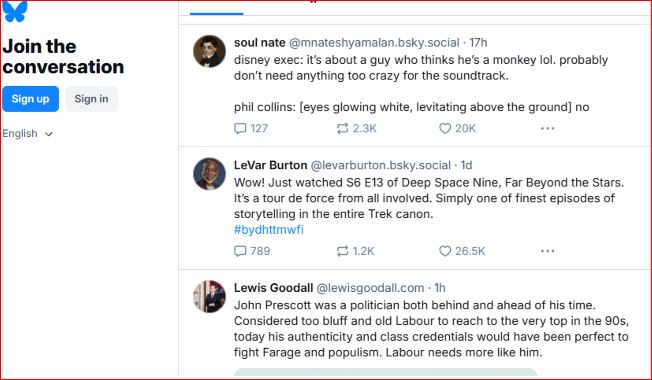The image size is (652, 380).
Task: Click the Sign in button
Action: pos(91,99)
